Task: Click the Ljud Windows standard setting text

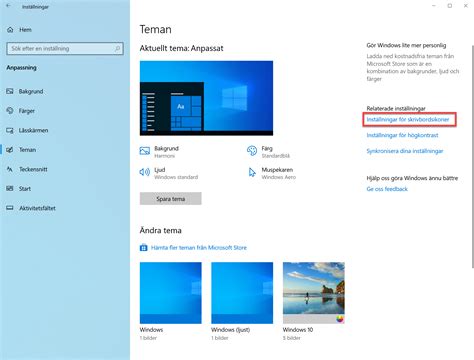Action: (176, 173)
